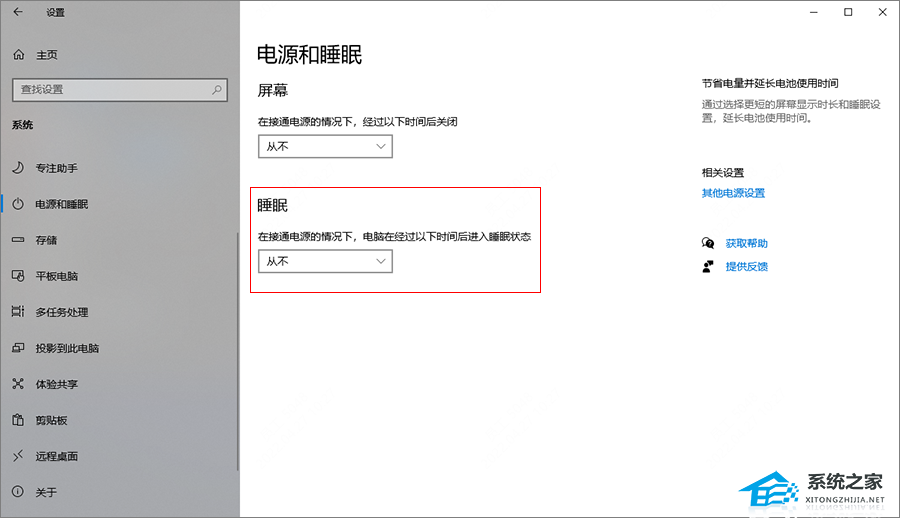The height and width of the screenshot is (518, 900).
Task: Click the projector icon for 投影到此电脑
Action: 18,348
